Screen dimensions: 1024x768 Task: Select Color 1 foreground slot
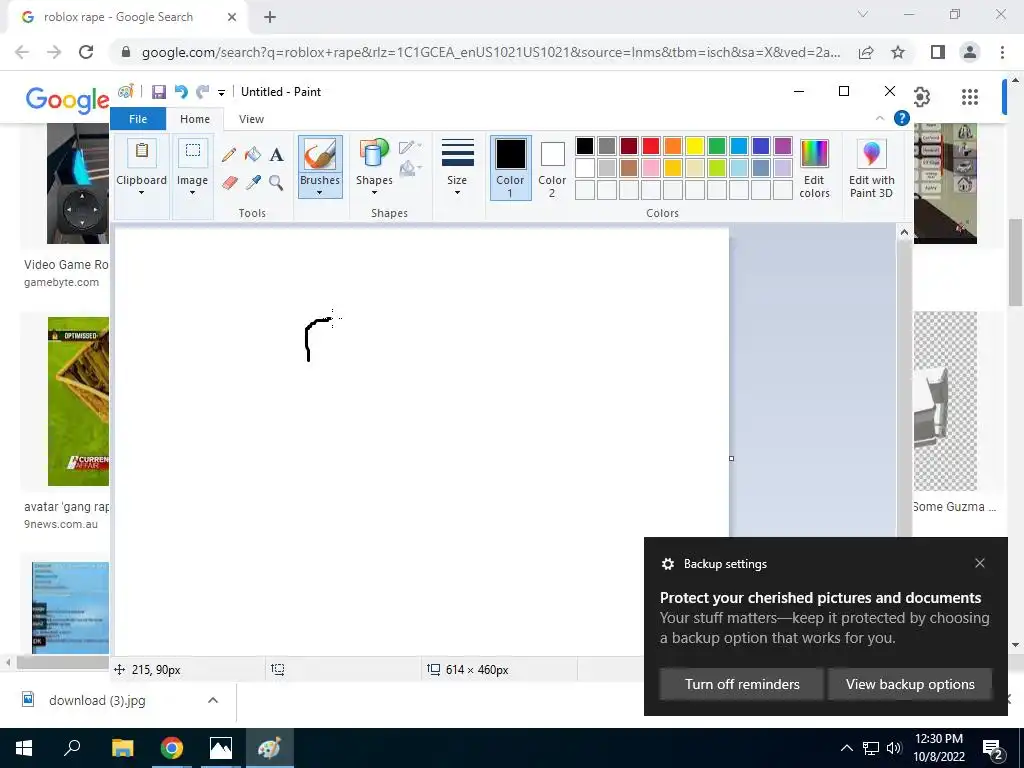(510, 168)
